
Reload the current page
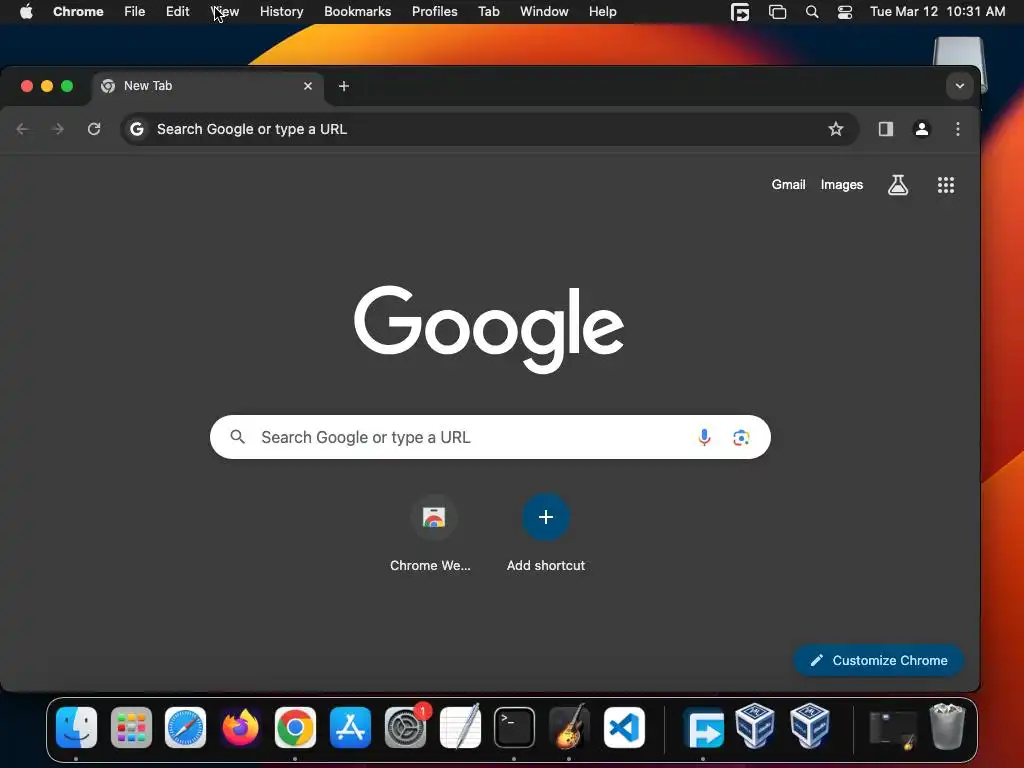(94, 129)
